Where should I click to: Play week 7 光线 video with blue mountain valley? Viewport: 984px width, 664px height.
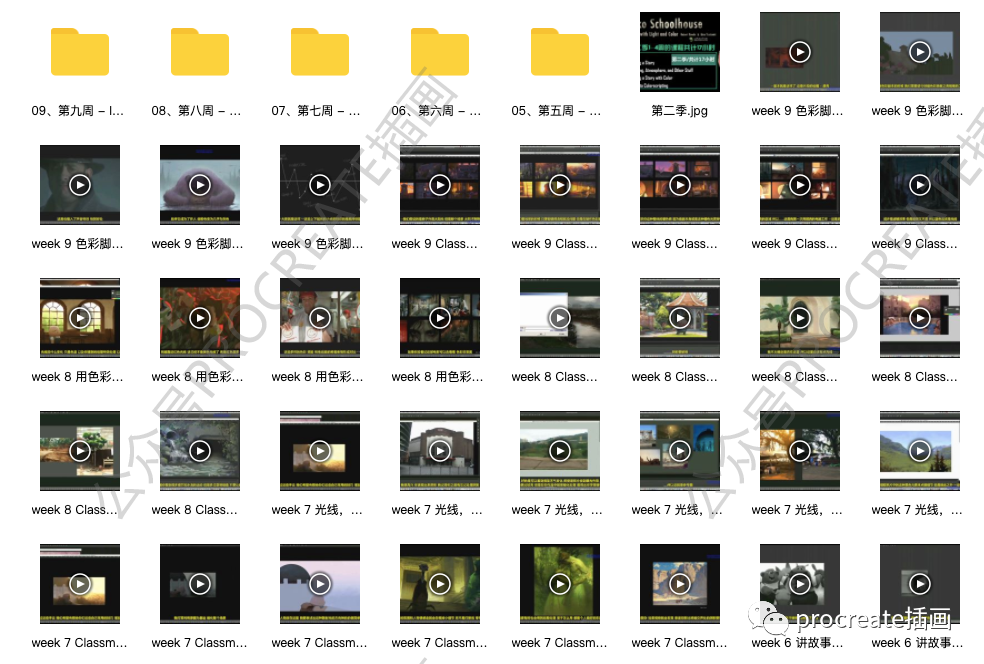coord(920,451)
